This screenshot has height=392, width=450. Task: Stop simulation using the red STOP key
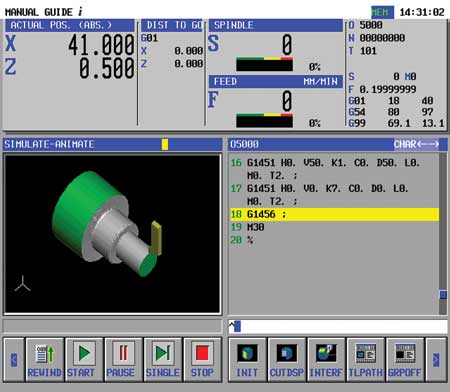pos(202,359)
